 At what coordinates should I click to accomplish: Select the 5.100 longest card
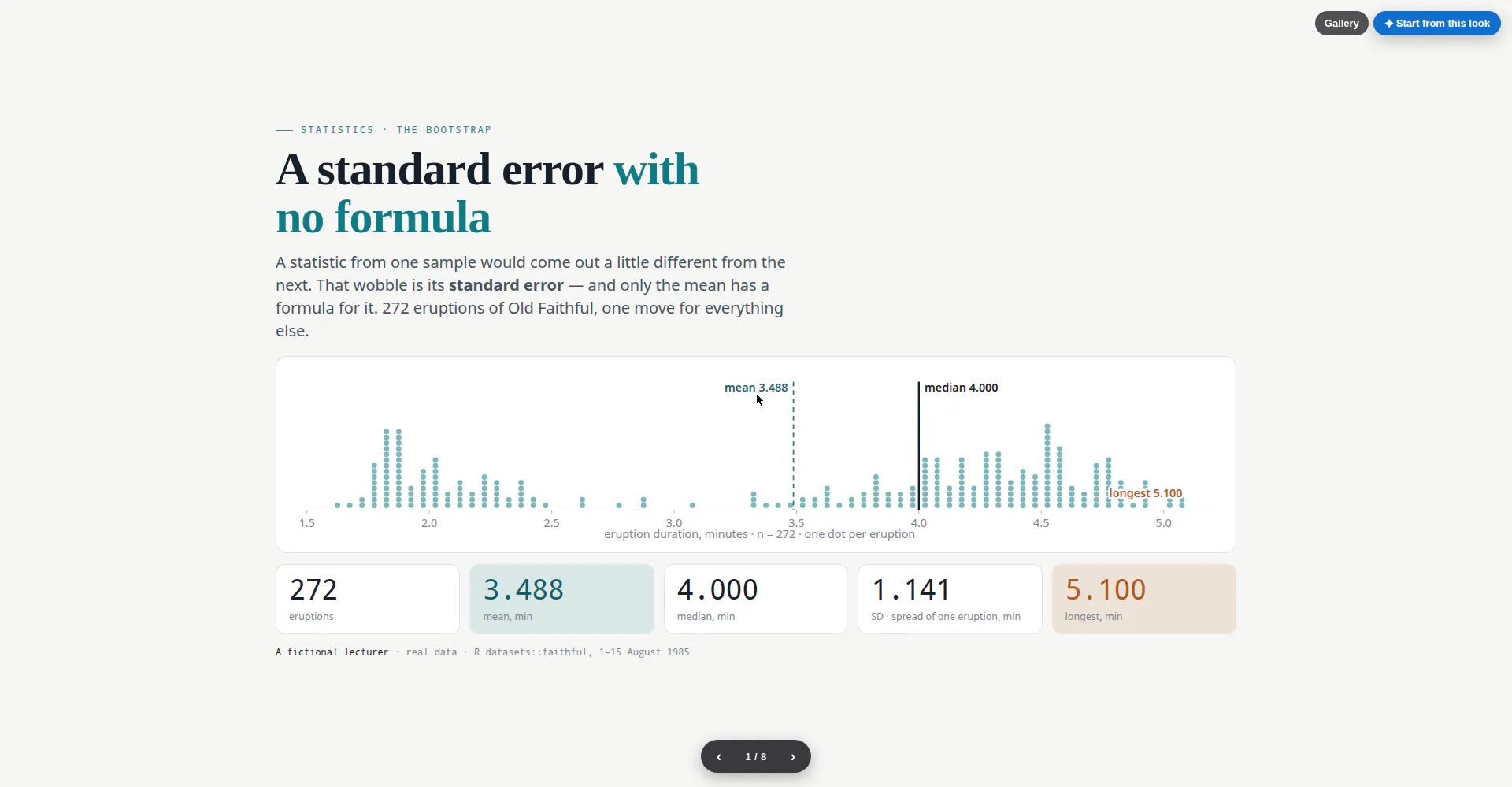[1144, 599]
